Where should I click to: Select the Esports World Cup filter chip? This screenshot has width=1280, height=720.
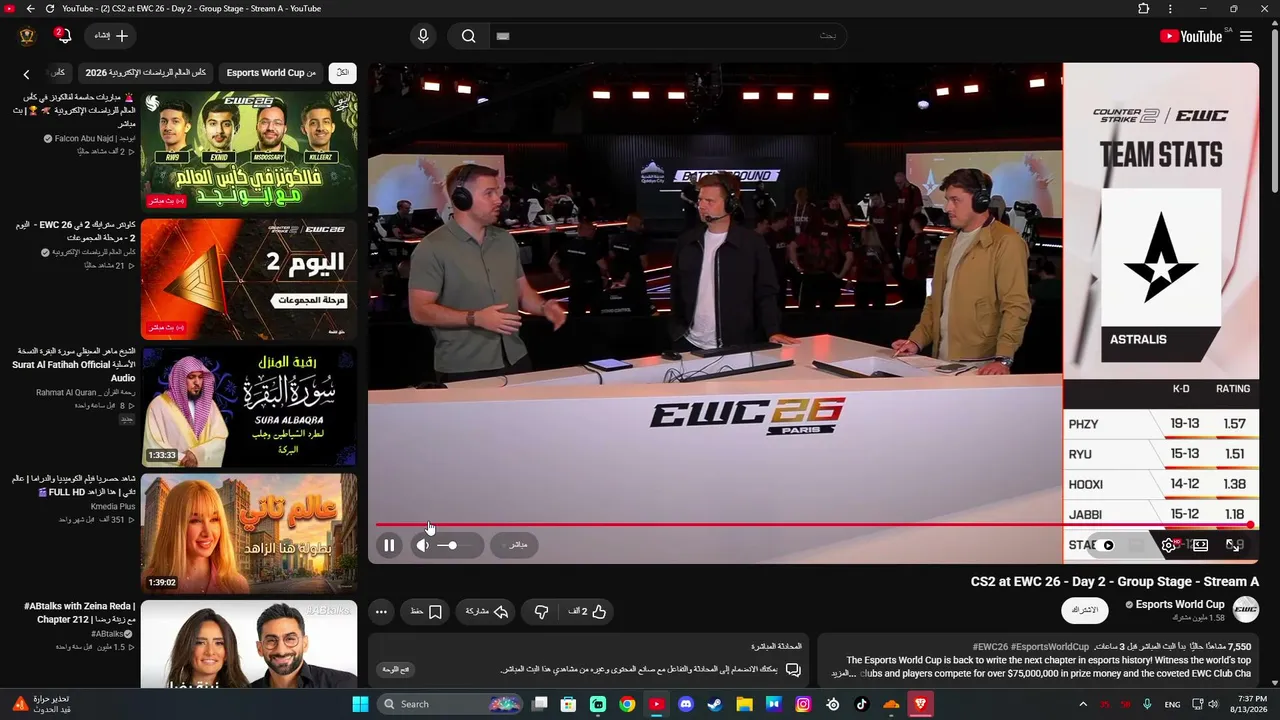(271, 73)
